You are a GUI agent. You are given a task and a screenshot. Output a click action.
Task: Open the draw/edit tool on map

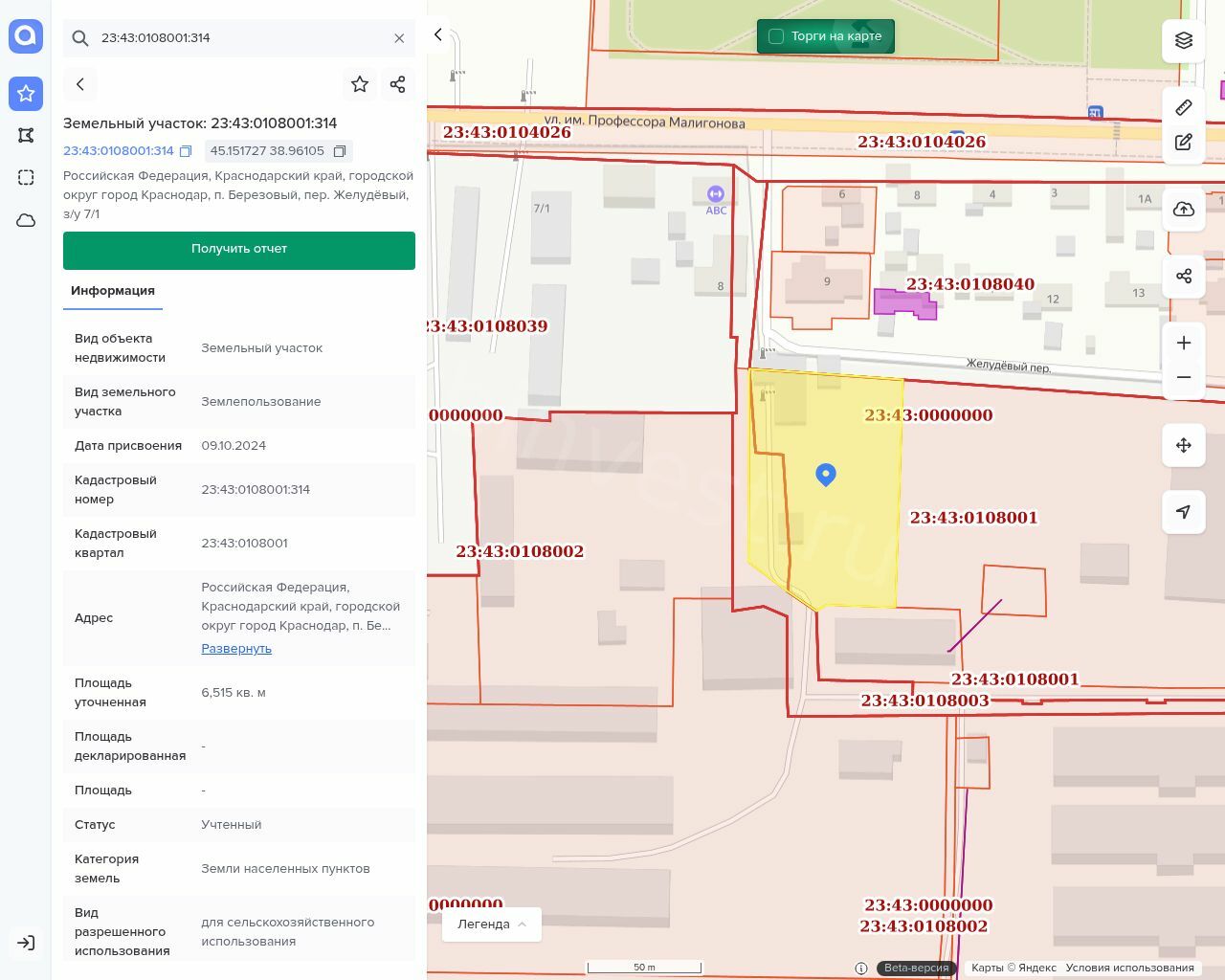(1184, 143)
